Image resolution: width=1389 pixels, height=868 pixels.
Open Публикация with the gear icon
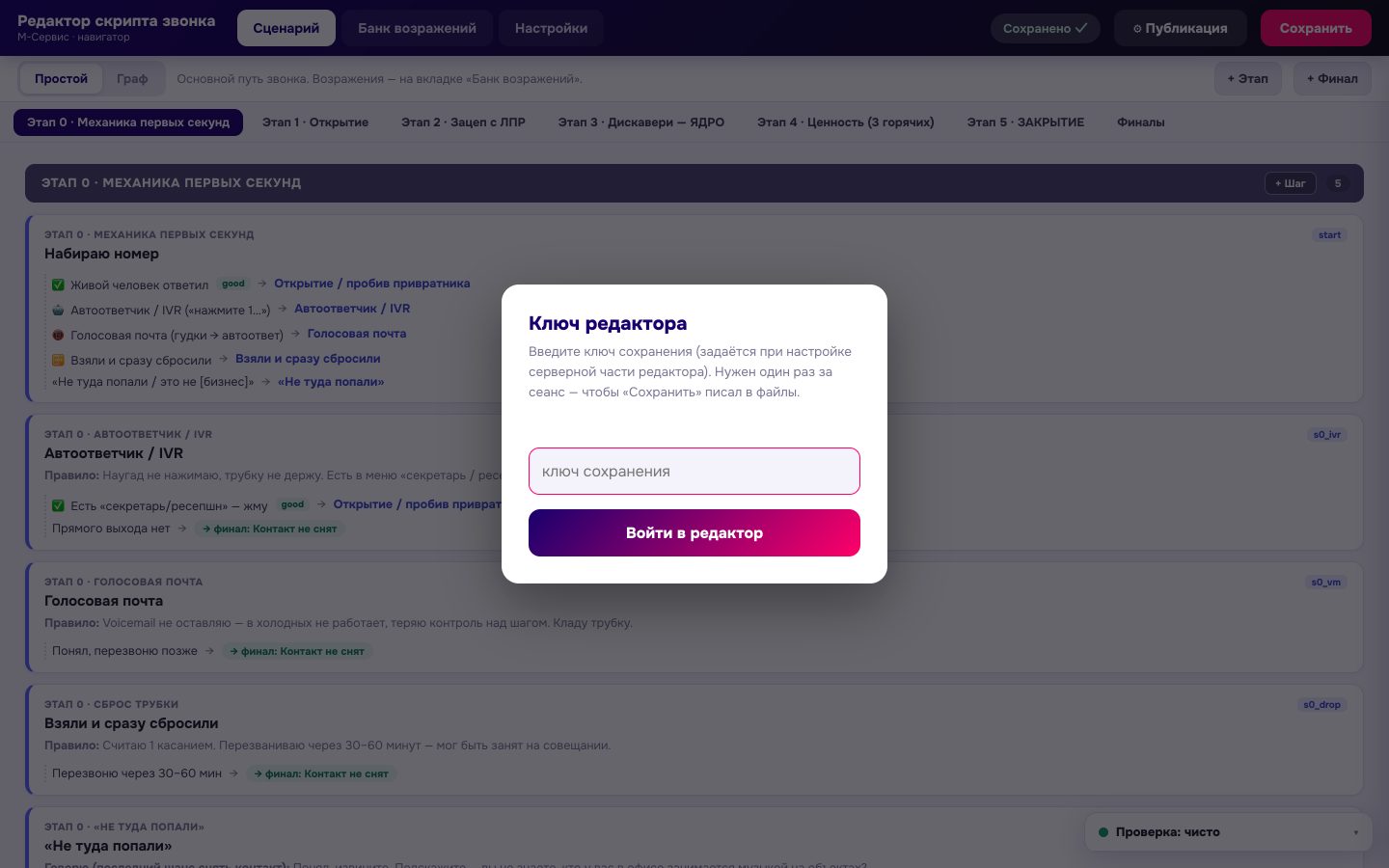[x=1181, y=28]
